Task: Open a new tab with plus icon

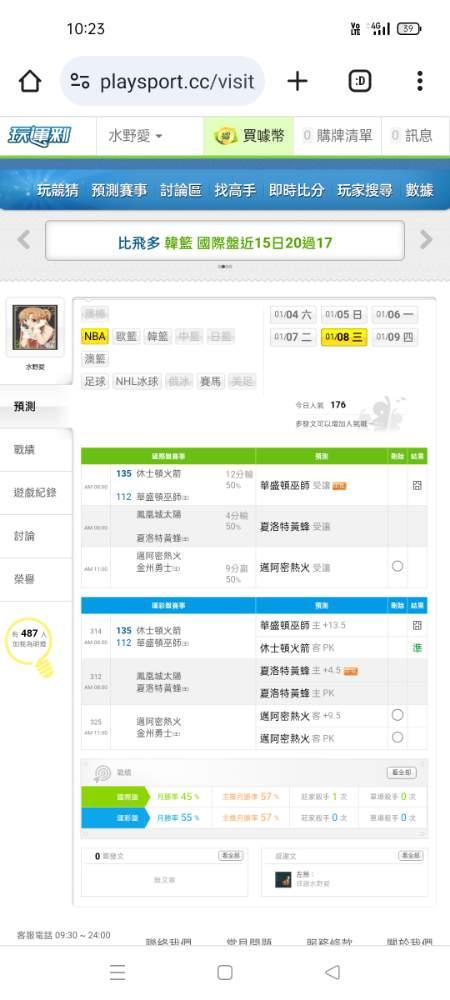Action: click(297, 81)
